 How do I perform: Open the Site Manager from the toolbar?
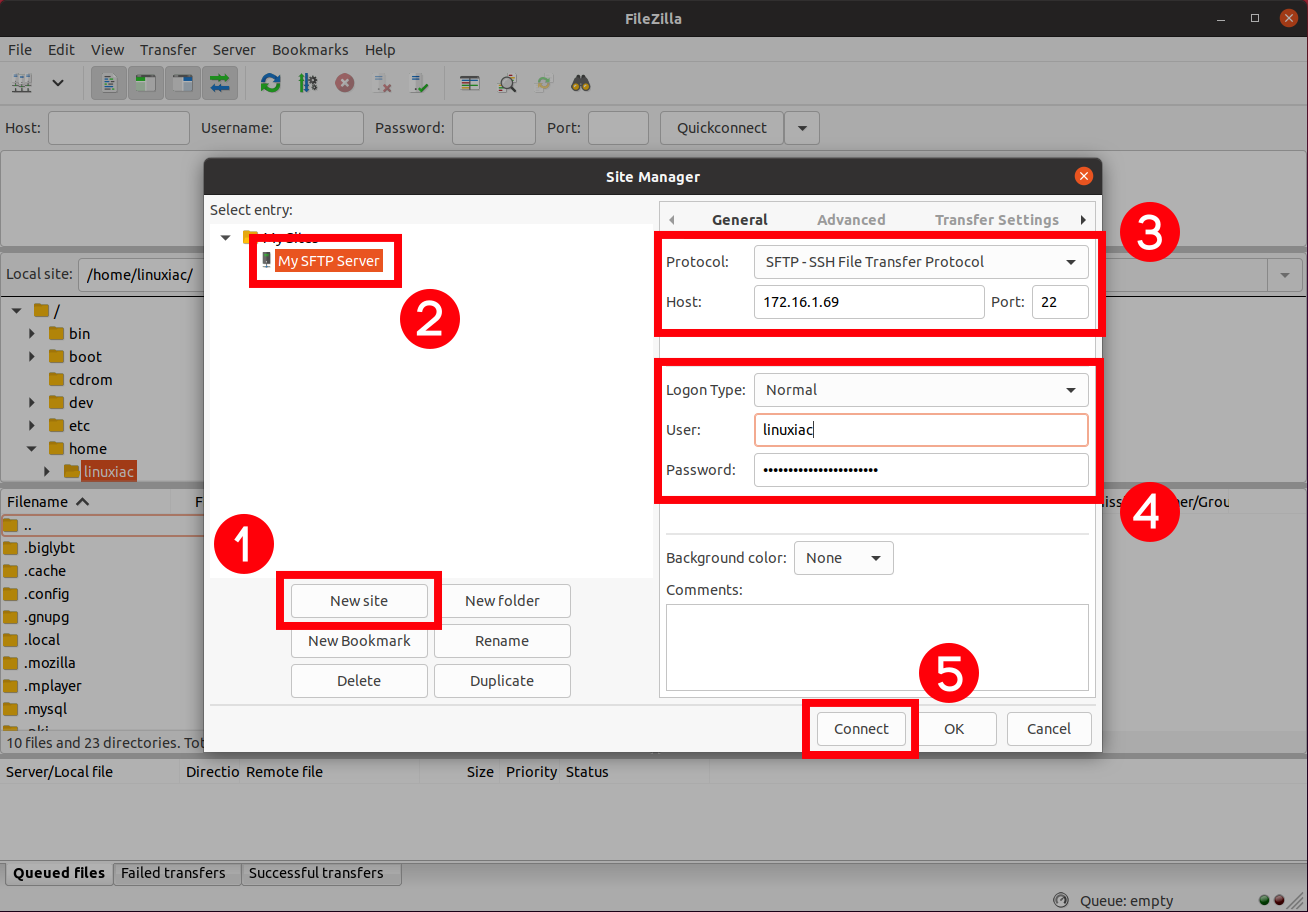22,83
